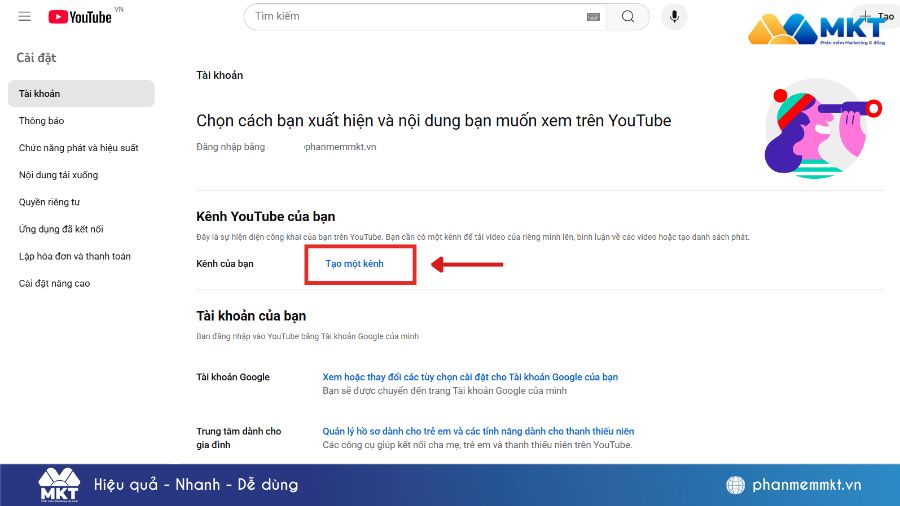The width and height of the screenshot is (900, 506).
Task: Open Thông báo settings
Action: [41, 121]
